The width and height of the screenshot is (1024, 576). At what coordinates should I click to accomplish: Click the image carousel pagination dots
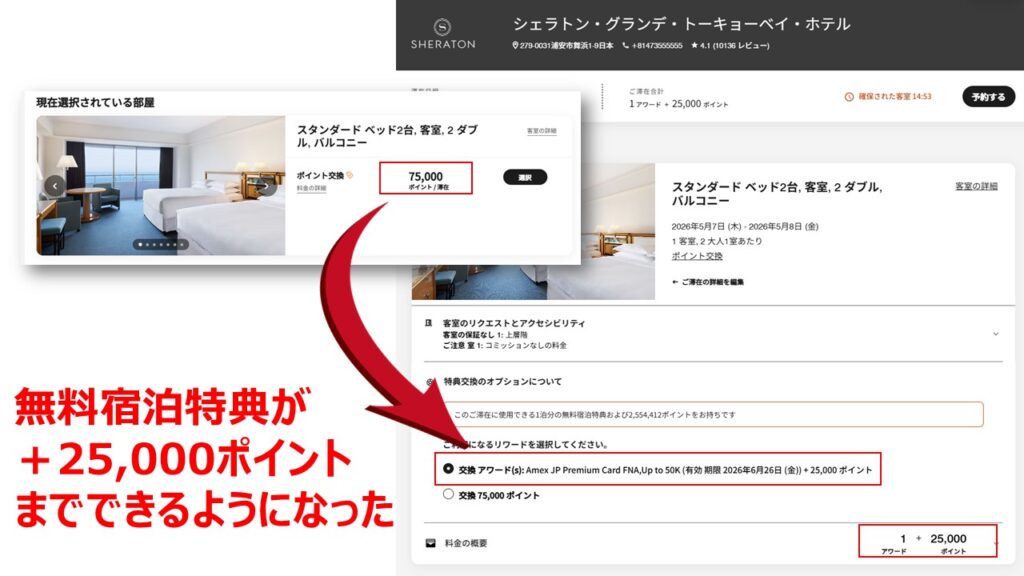point(160,244)
